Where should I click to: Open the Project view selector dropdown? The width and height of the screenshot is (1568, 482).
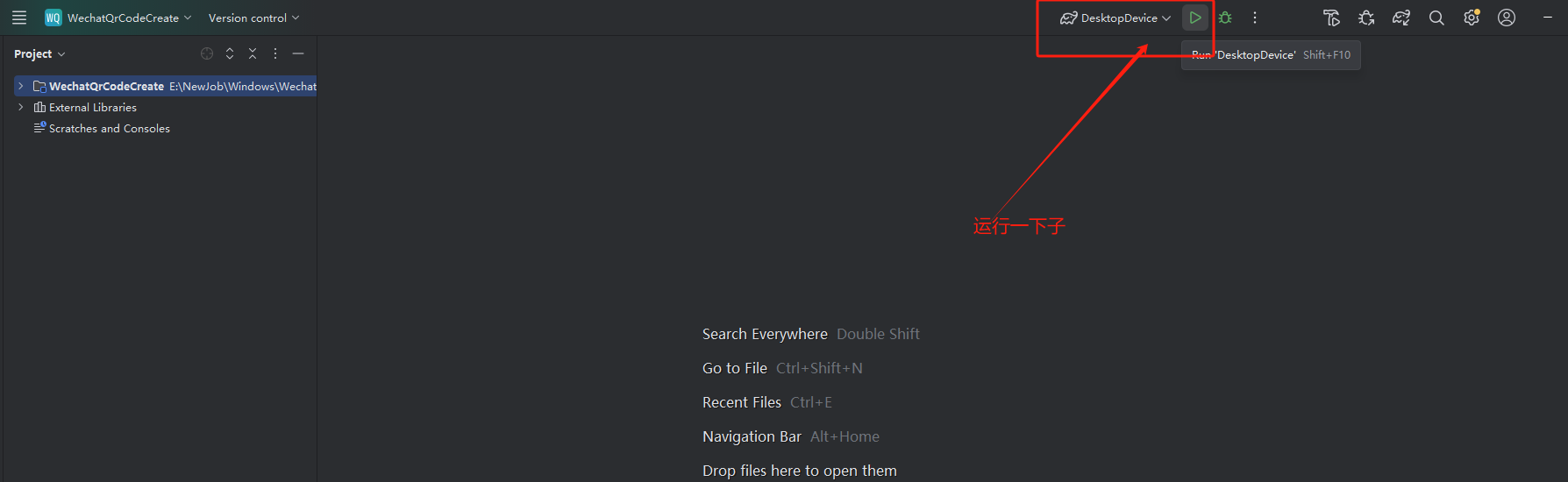pyautogui.click(x=39, y=53)
